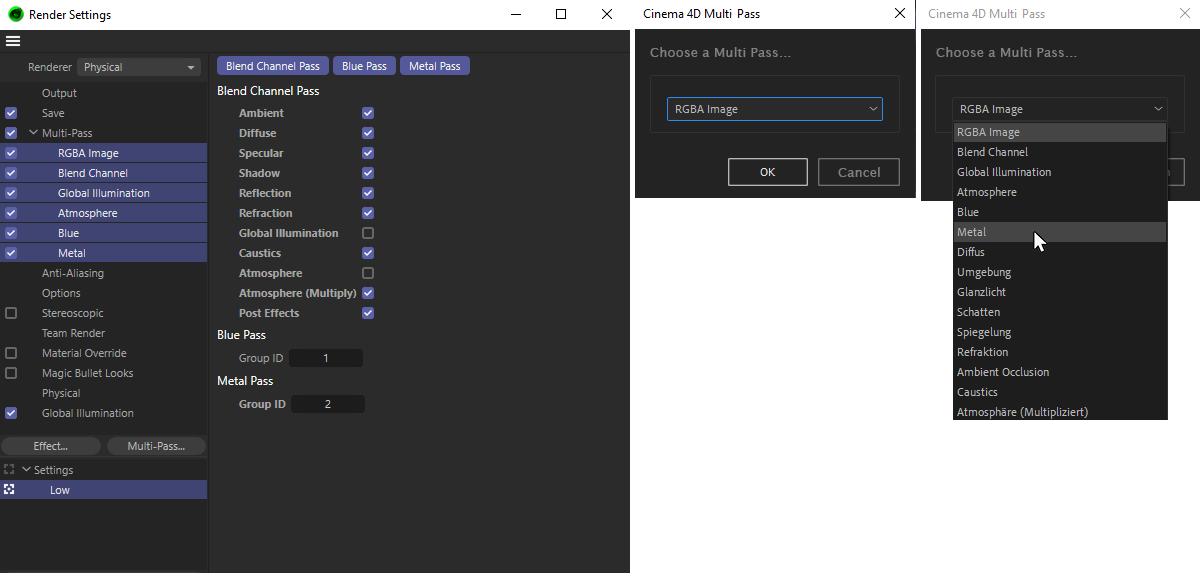Choose Blue from the dropdown list
The image size is (1200, 573).
(1060, 212)
